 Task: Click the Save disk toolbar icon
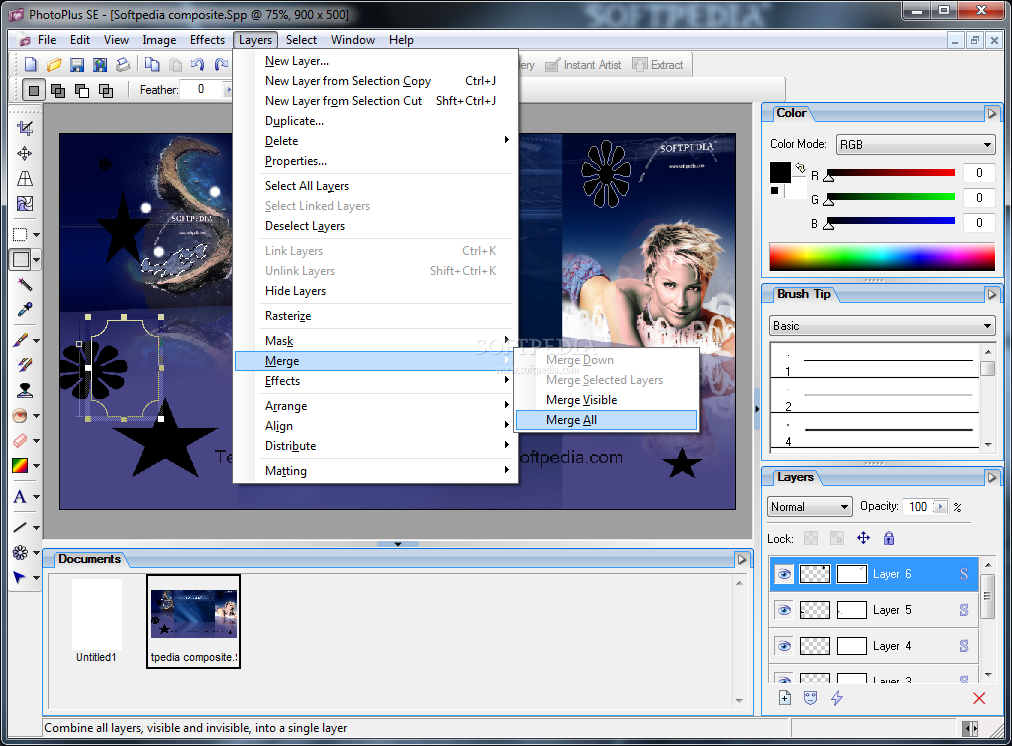[77, 65]
